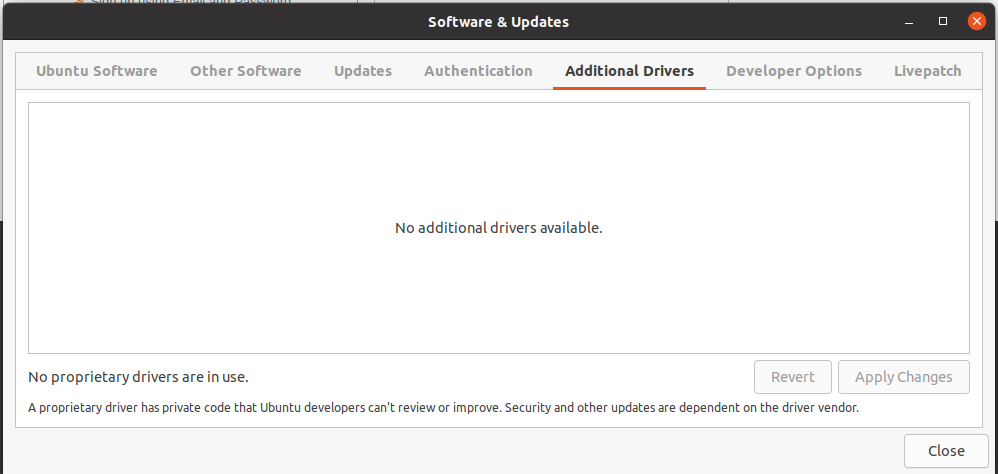The height and width of the screenshot is (474, 998).
Task: Select the Additional Drivers tab
Action: coord(629,71)
